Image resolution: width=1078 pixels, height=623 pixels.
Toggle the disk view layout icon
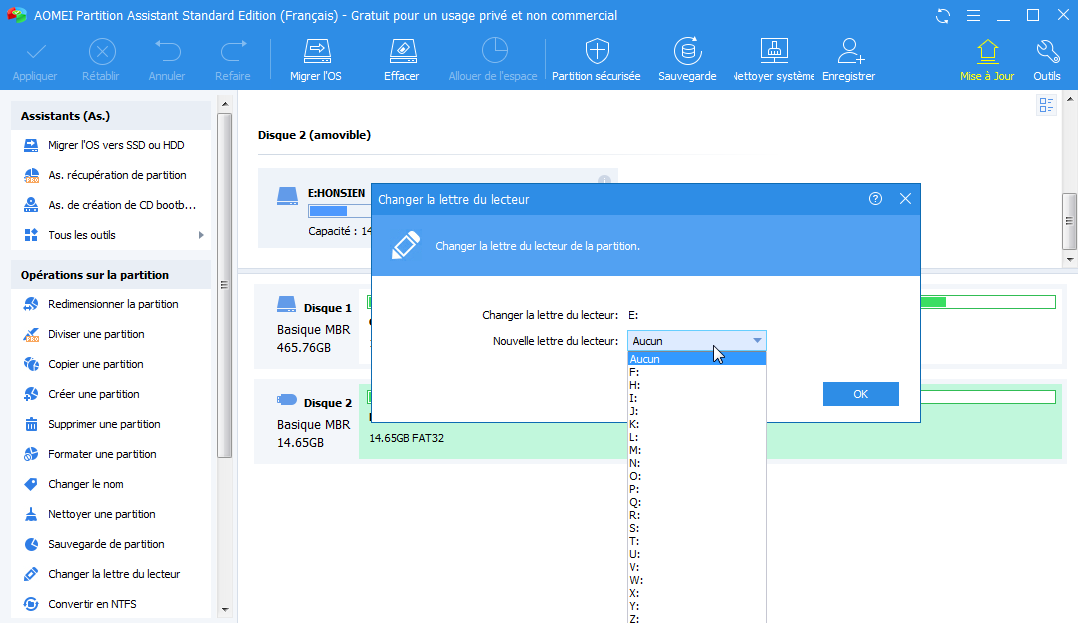[x=1046, y=105]
